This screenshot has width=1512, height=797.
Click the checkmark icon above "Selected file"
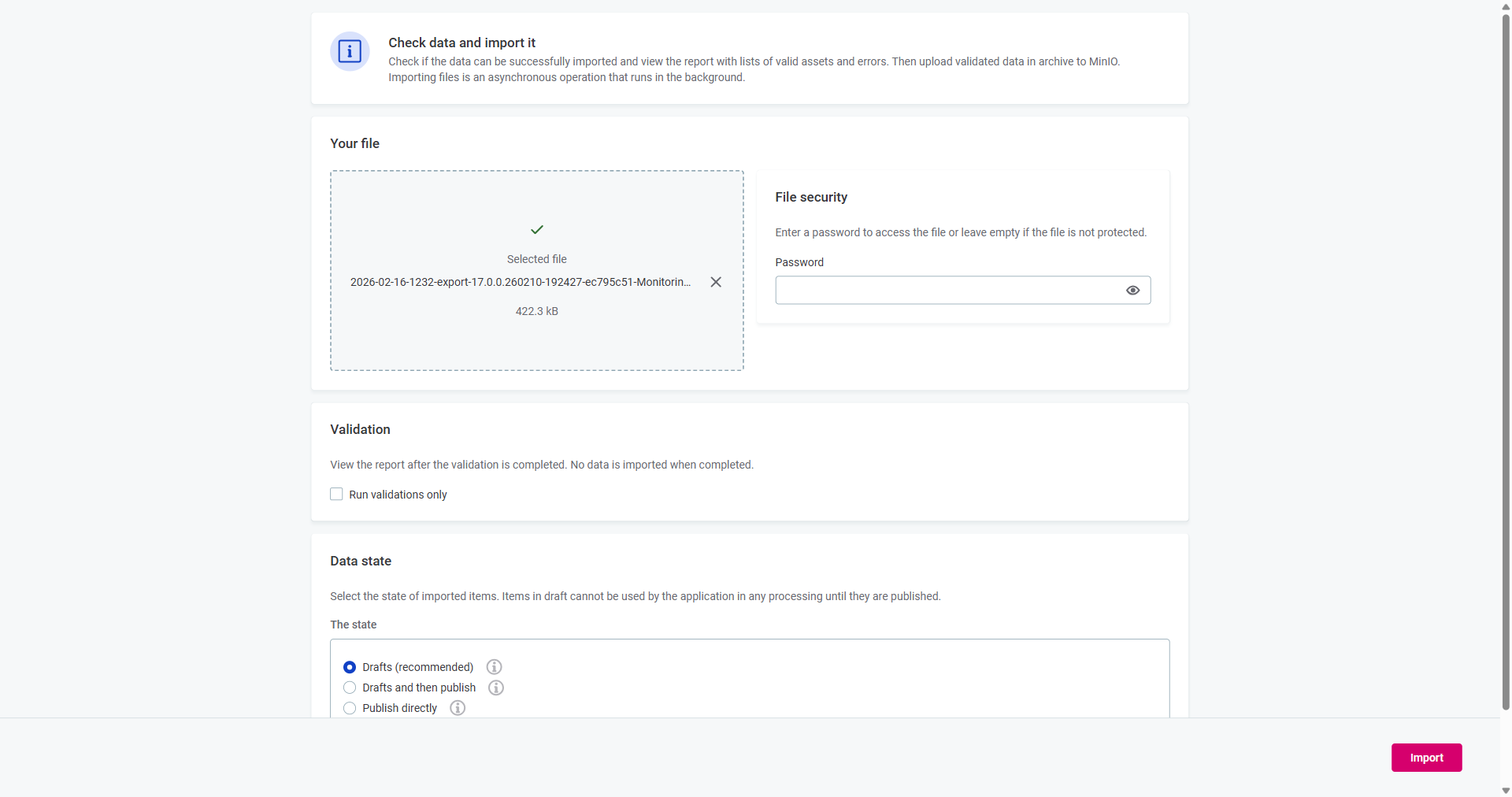tap(536, 229)
